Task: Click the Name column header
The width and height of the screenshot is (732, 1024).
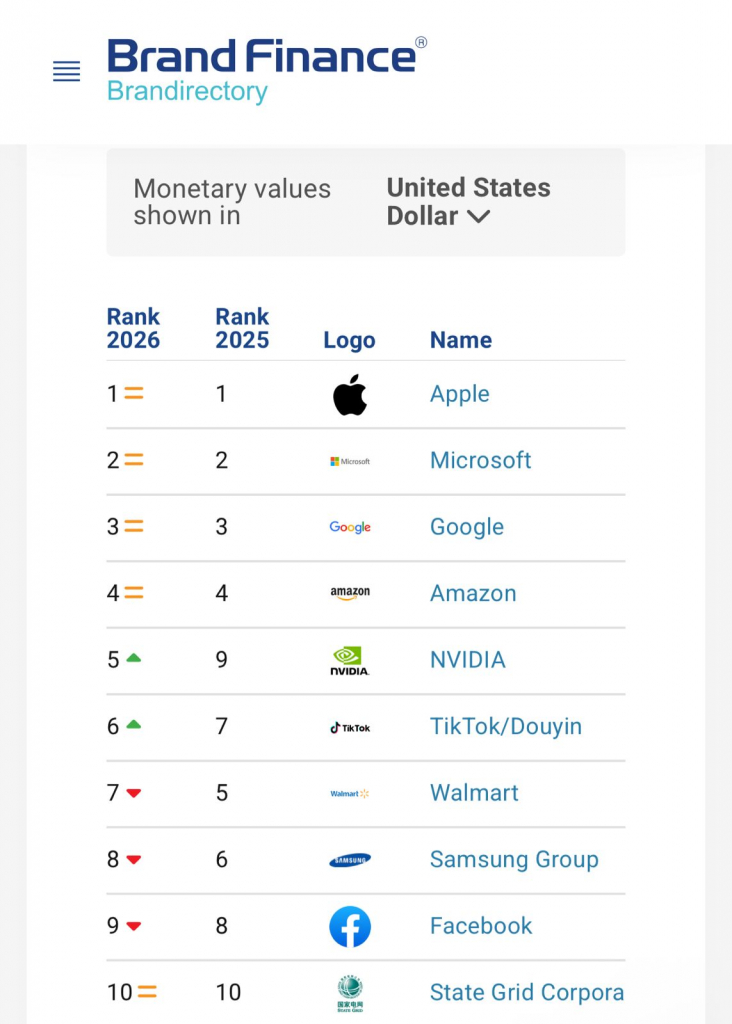Action: [x=461, y=340]
